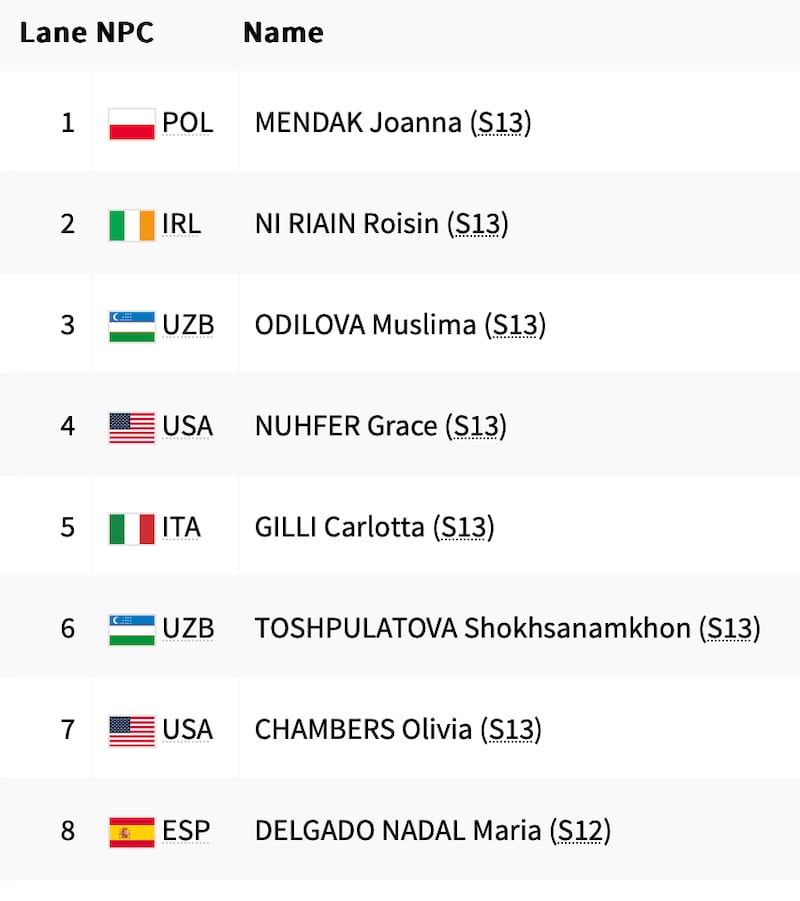
Task: Click the Italy flag icon
Action: (132, 528)
